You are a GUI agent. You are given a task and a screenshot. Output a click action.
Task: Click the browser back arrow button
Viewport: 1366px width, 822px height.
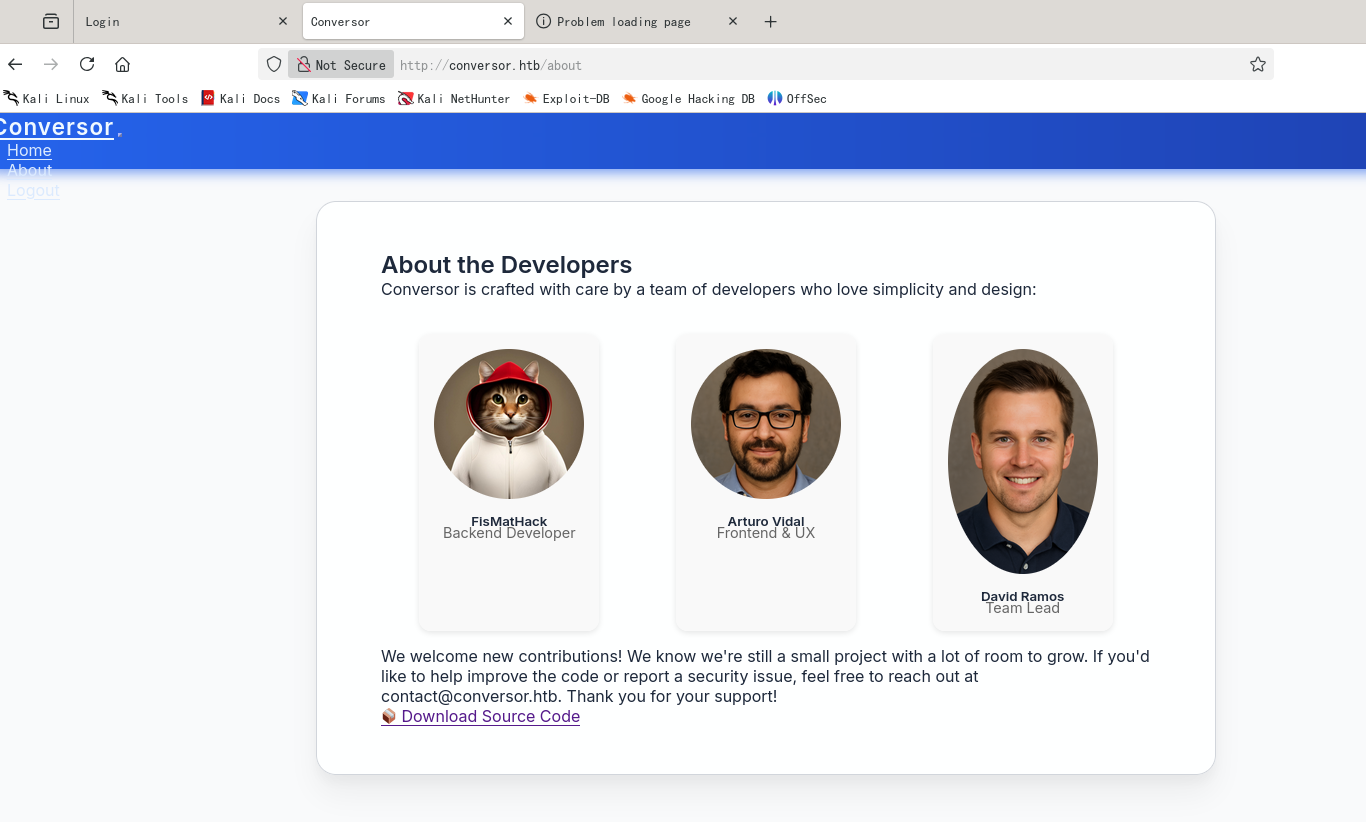15,65
